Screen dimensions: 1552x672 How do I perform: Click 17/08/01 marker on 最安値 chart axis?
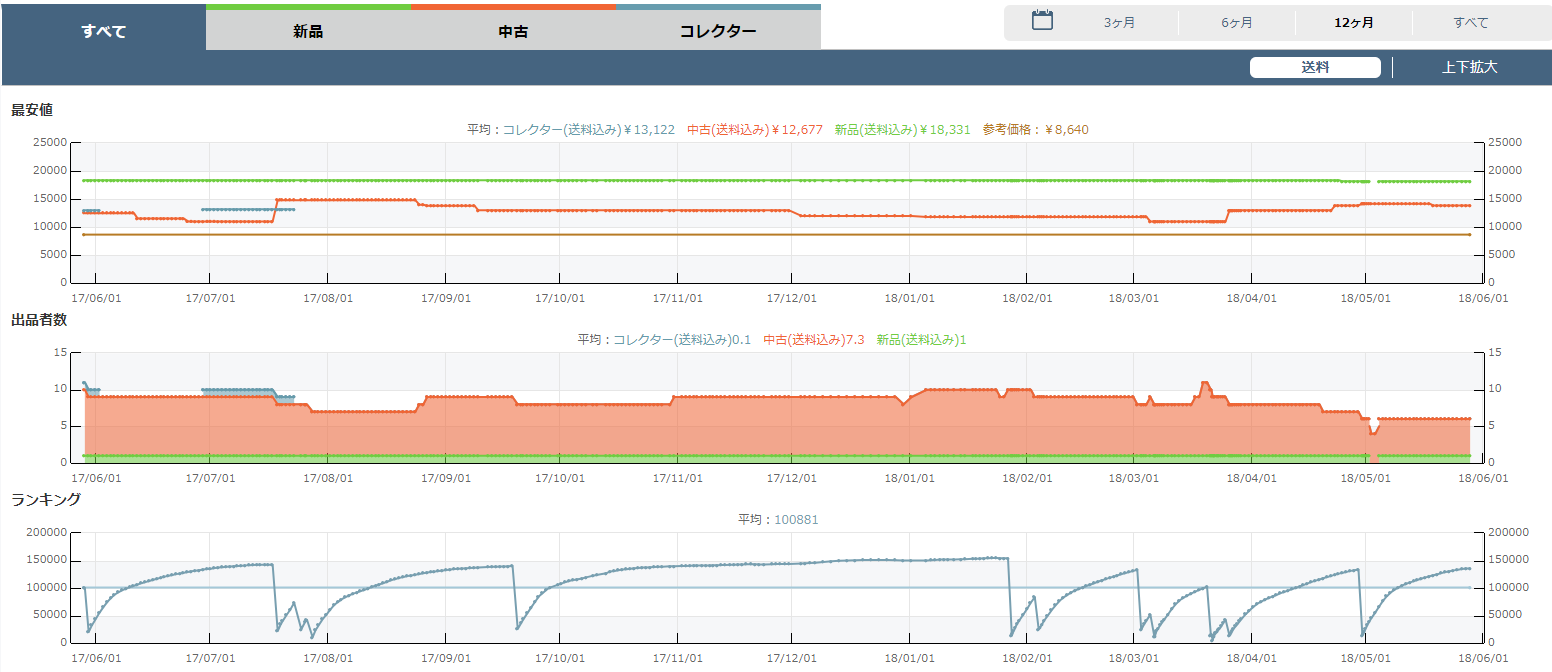pyautogui.click(x=328, y=298)
